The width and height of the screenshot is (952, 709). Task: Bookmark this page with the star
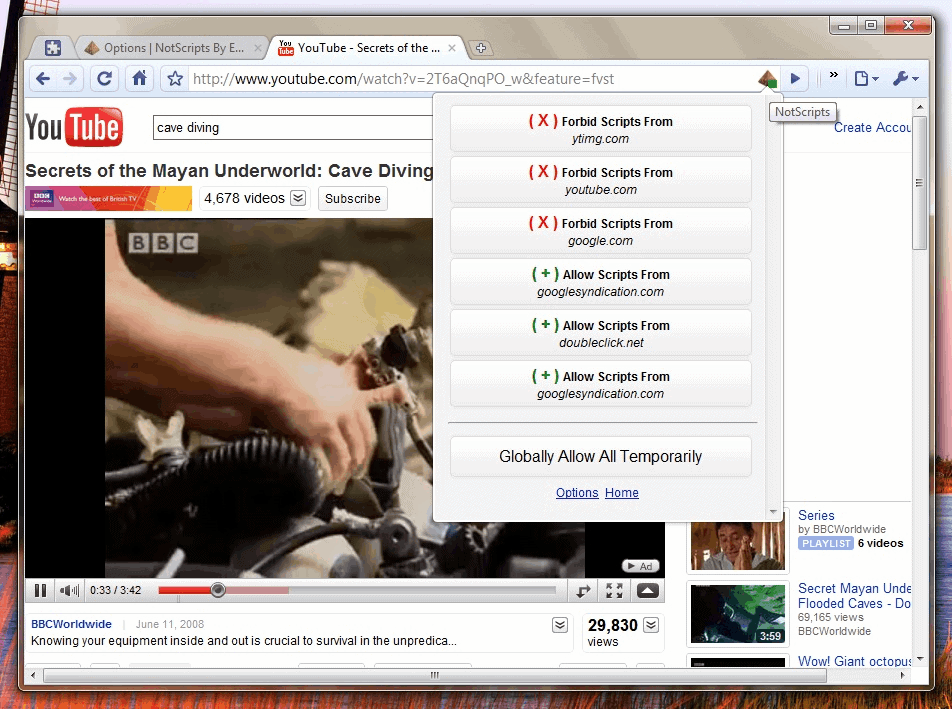(x=175, y=79)
